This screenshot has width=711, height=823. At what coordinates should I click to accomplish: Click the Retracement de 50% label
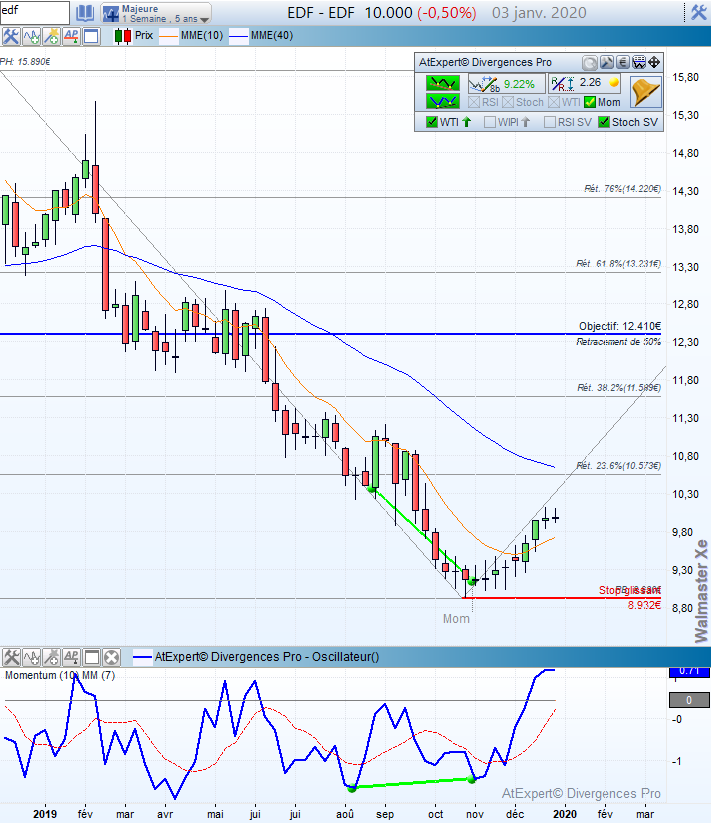[619, 342]
